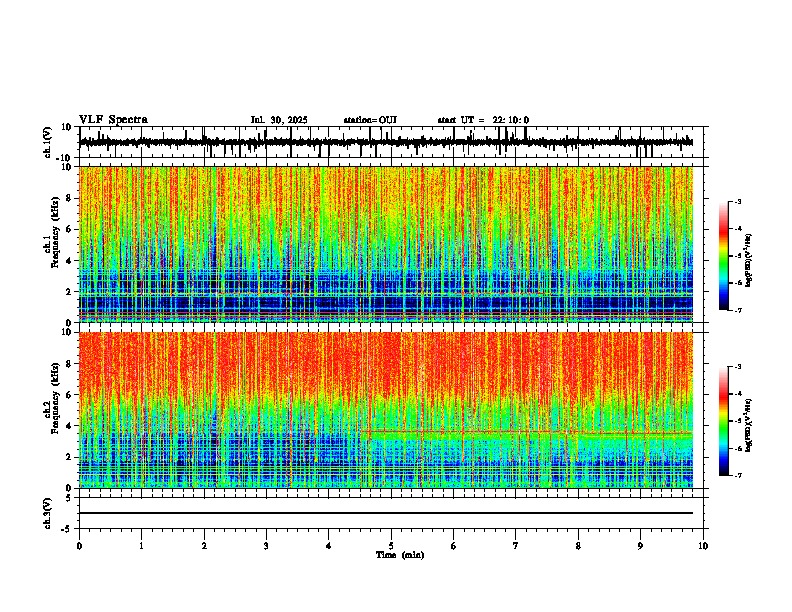The image size is (792, 612).
Task: Click tick label "2" on the Time axis
Action: pyautogui.click(x=204, y=546)
